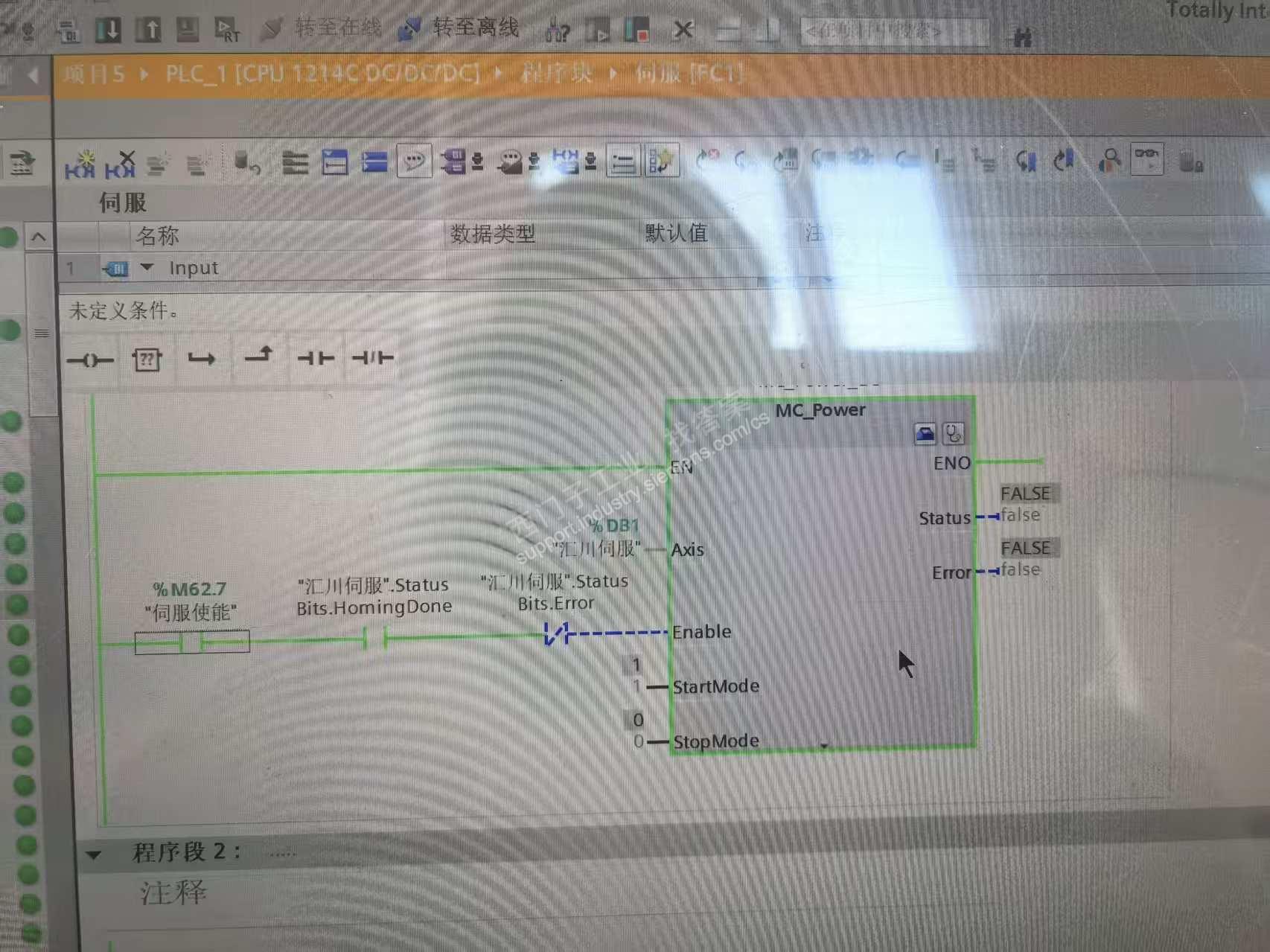Click the insert network icon
The image size is (1270, 952).
click(80, 164)
